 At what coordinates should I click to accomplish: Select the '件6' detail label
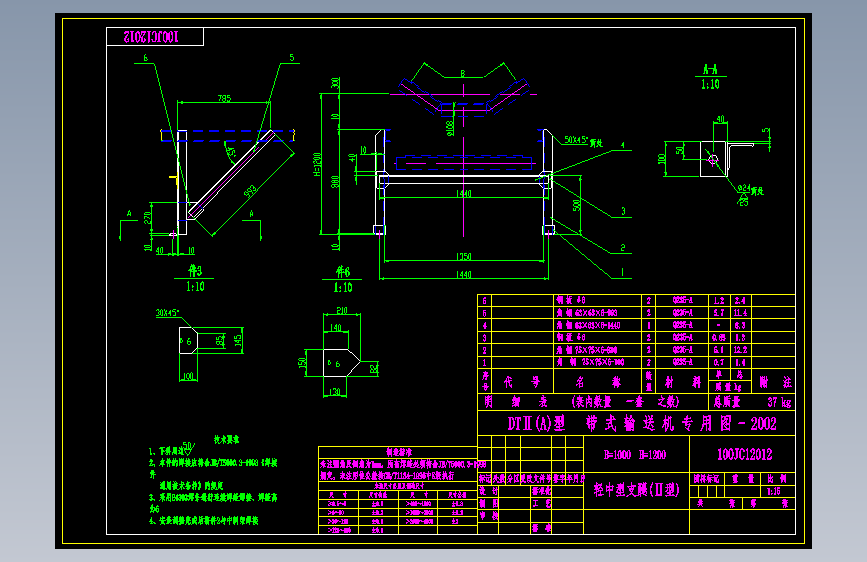coord(343,272)
